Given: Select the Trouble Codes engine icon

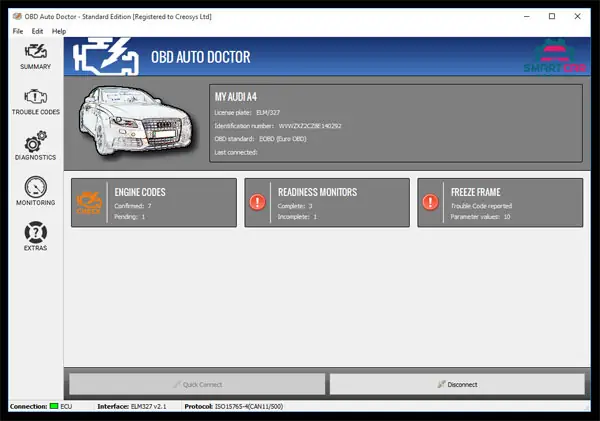Looking at the screenshot, I should pos(36,100).
